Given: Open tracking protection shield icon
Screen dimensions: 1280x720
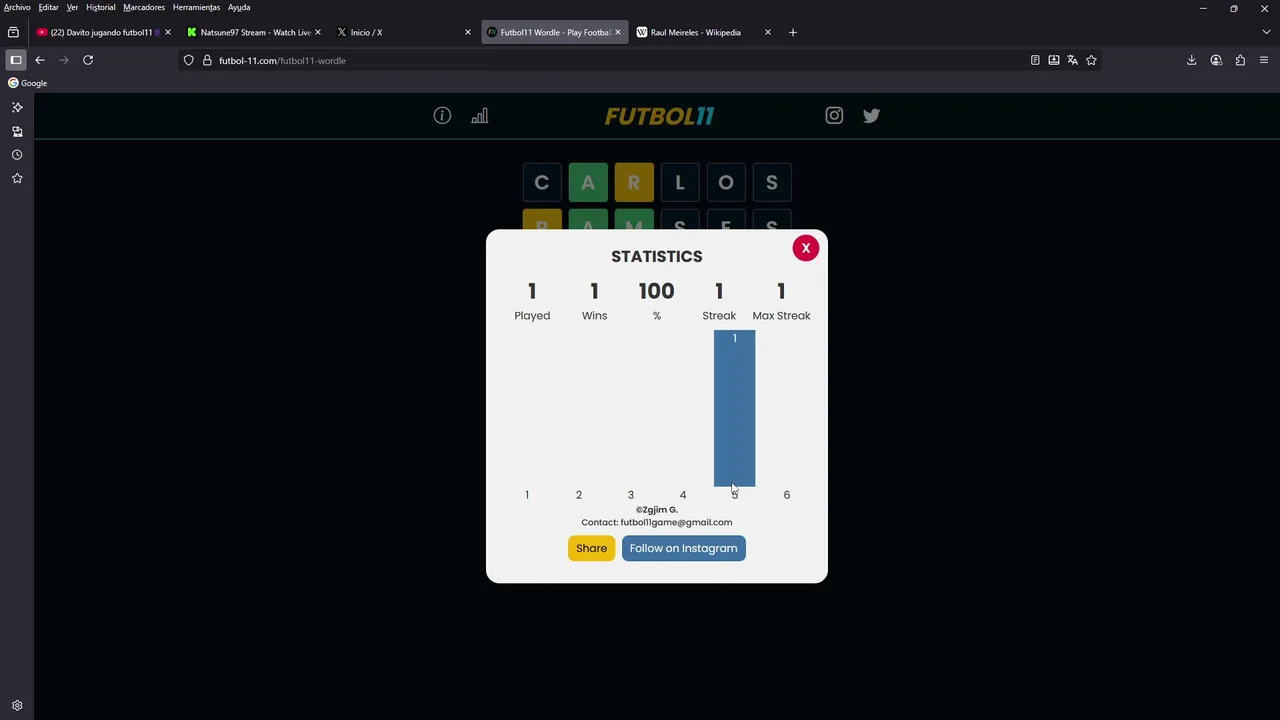Looking at the screenshot, I should tap(188, 60).
